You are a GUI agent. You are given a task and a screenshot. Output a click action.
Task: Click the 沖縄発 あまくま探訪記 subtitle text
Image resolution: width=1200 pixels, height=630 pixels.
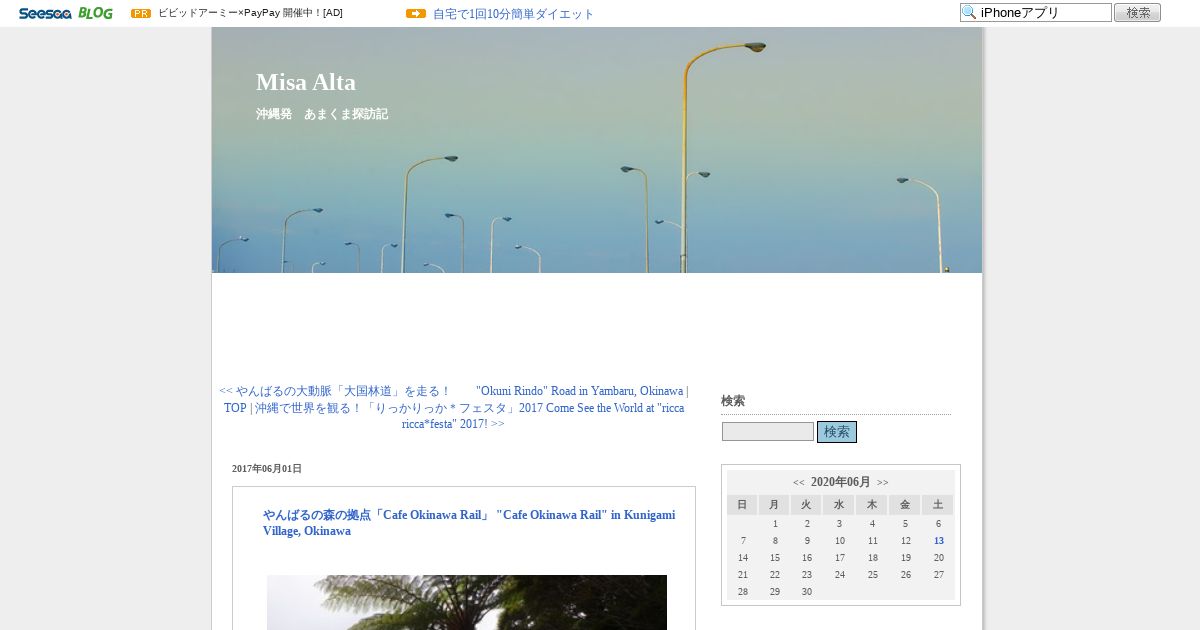point(322,114)
